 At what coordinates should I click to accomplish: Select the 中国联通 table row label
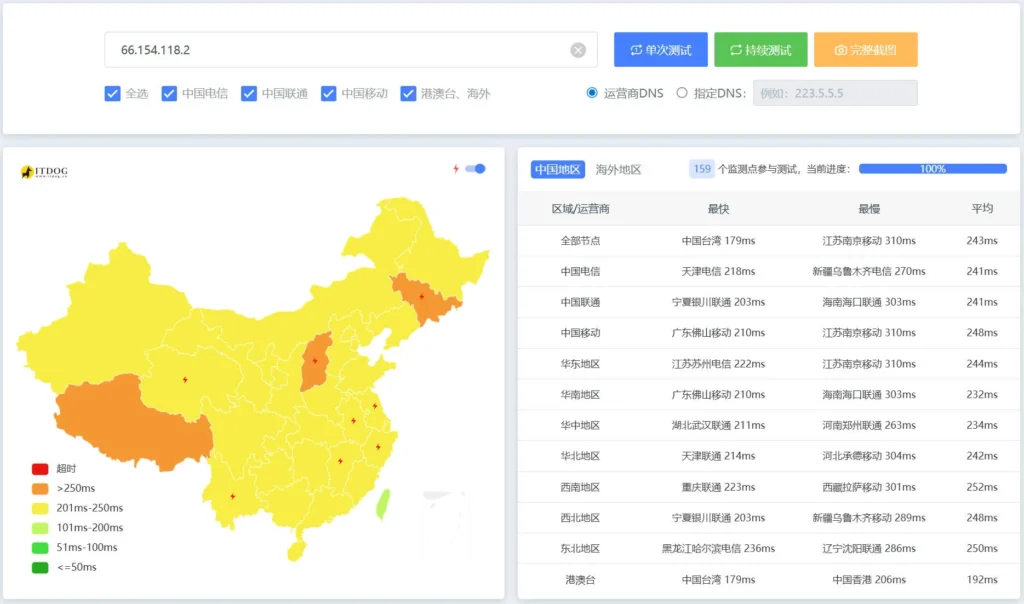pyautogui.click(x=580, y=302)
